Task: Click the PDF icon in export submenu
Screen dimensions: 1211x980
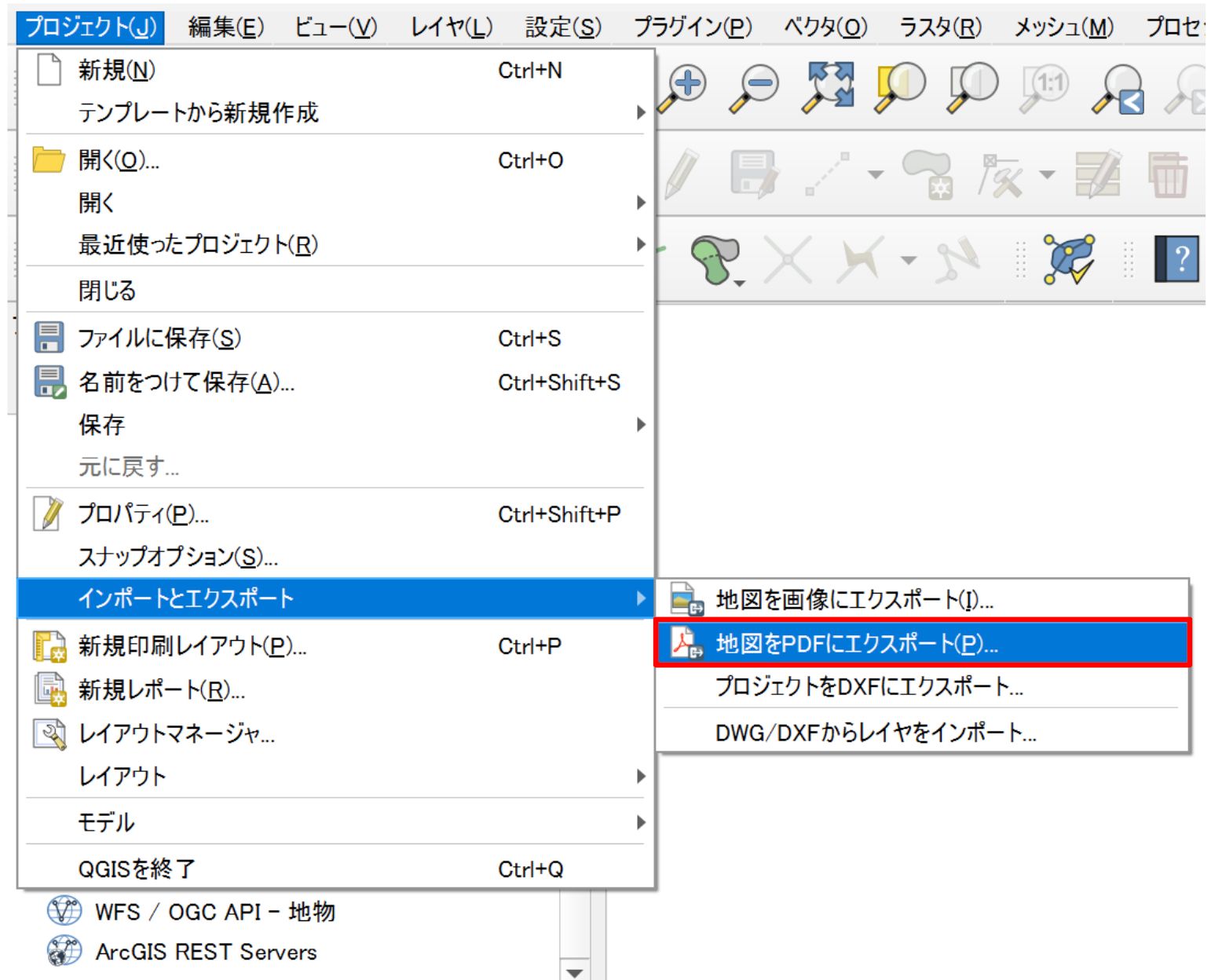Action: 686,643
